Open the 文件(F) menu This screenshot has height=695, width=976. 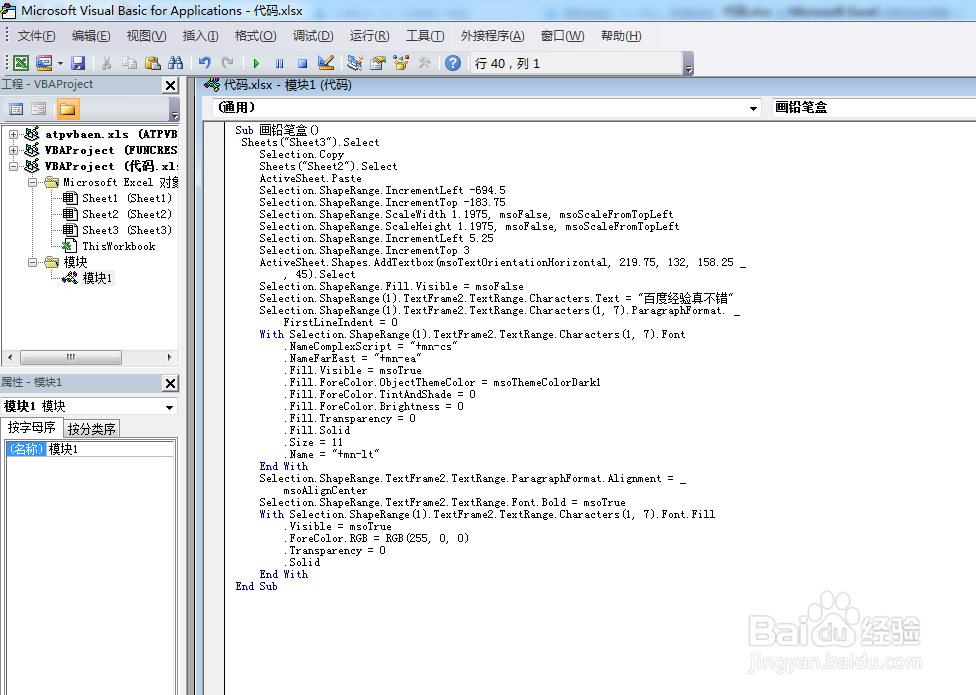36,36
